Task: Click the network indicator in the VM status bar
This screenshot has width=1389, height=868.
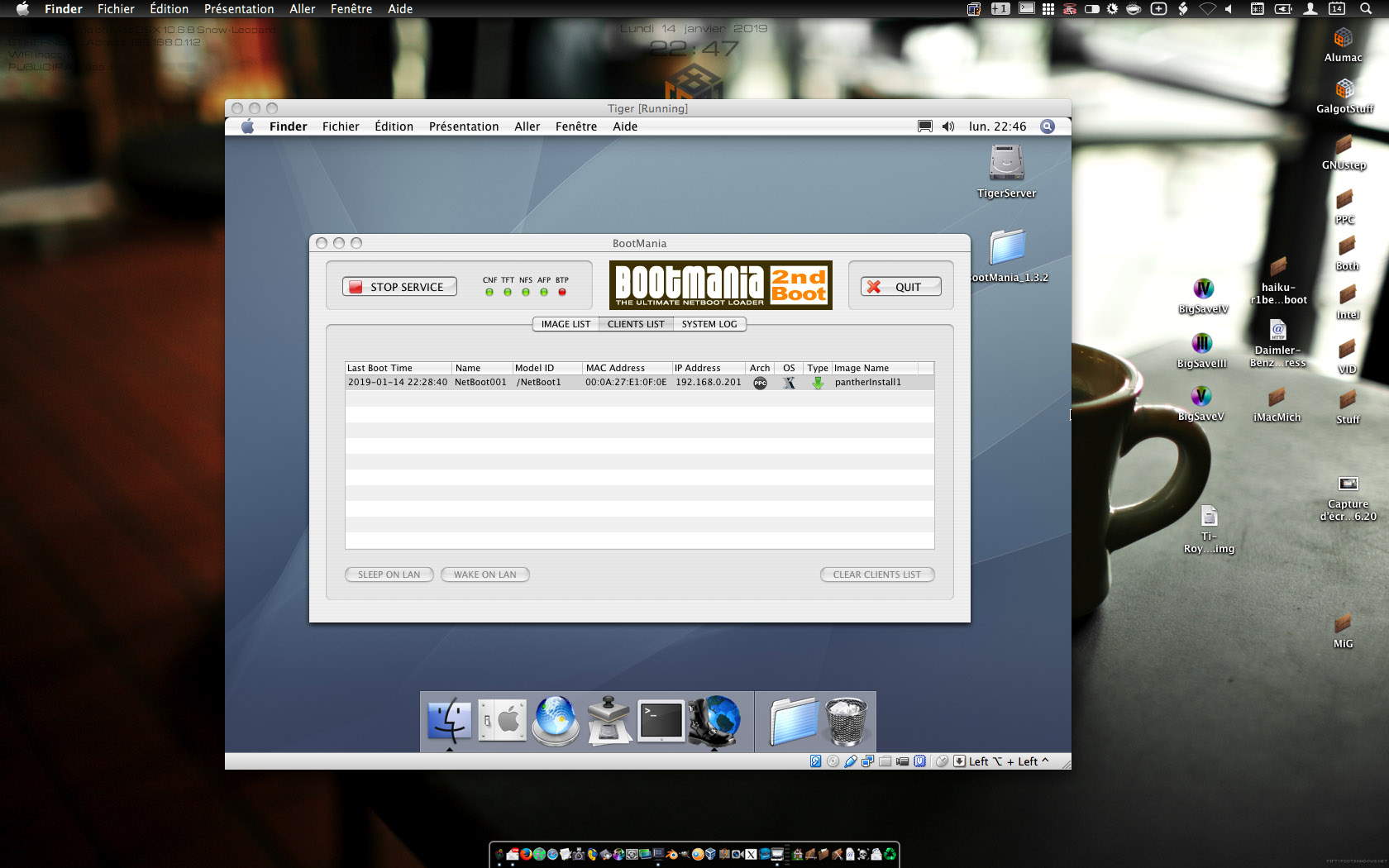Action: coord(867,761)
